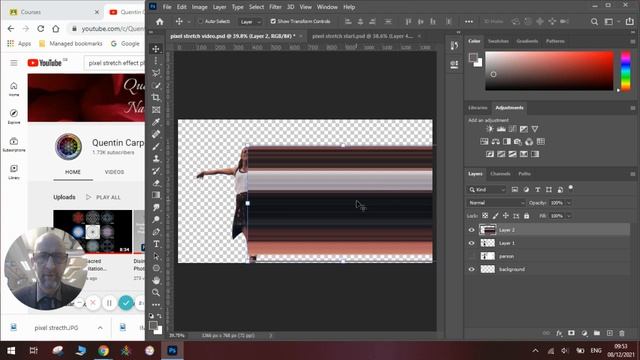
Task: Click the hue slider strip in Color panel
Action: [x=625, y=71]
